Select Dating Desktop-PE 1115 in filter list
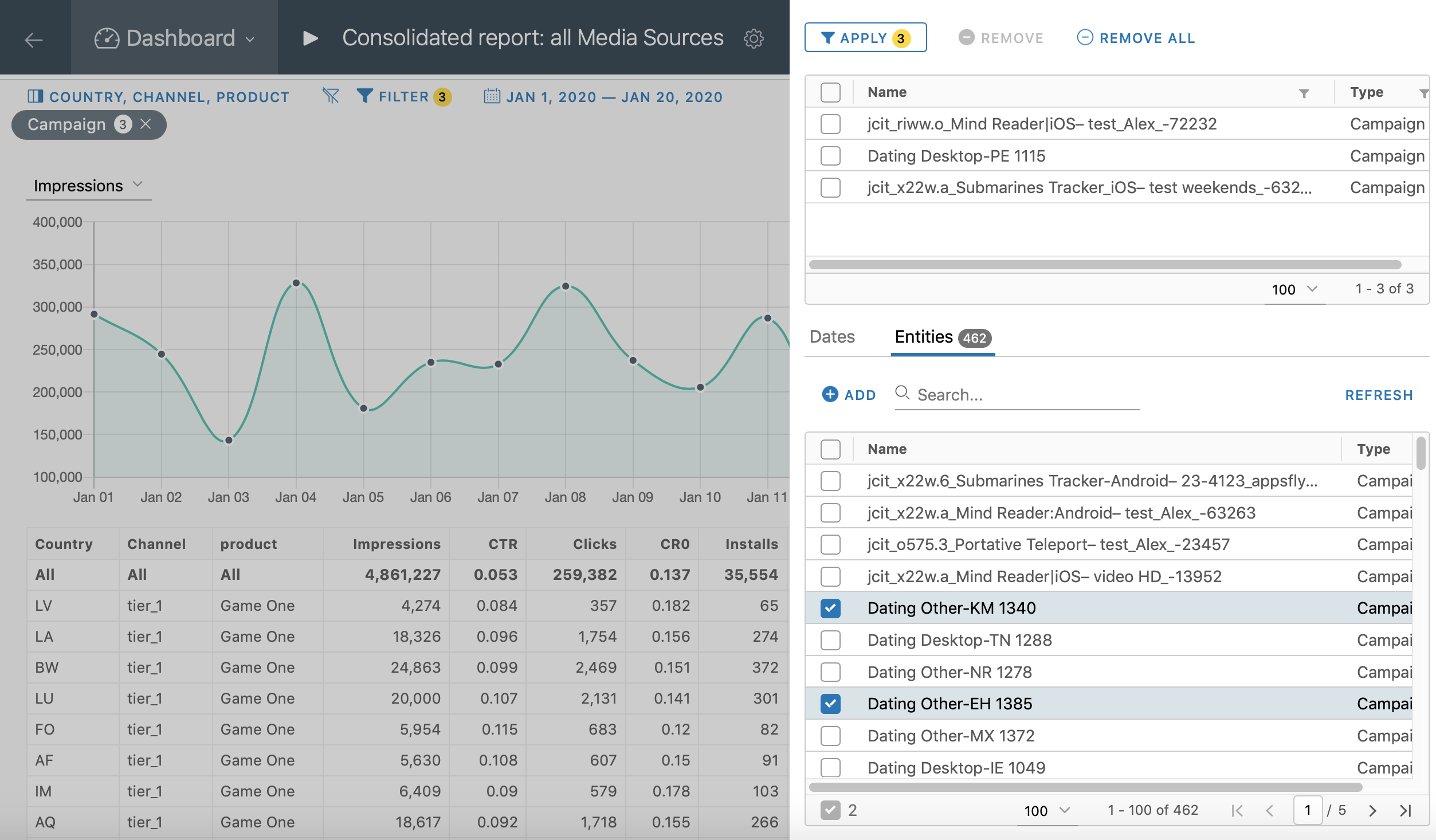Viewport: 1436px width, 840px height. tap(830, 156)
